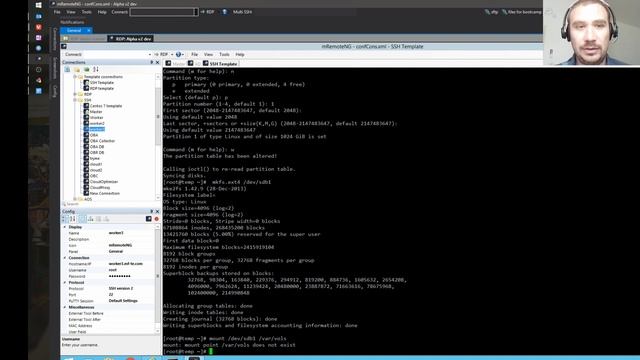
Task: Click the Protocol value SSH version 2
Action: coord(121,289)
